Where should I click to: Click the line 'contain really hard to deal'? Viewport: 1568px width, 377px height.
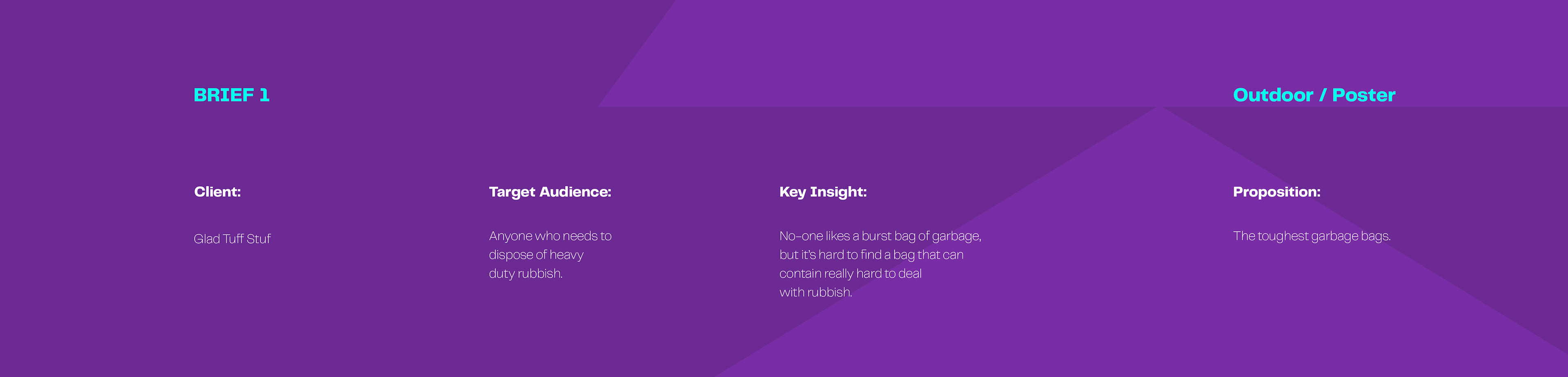[850, 274]
